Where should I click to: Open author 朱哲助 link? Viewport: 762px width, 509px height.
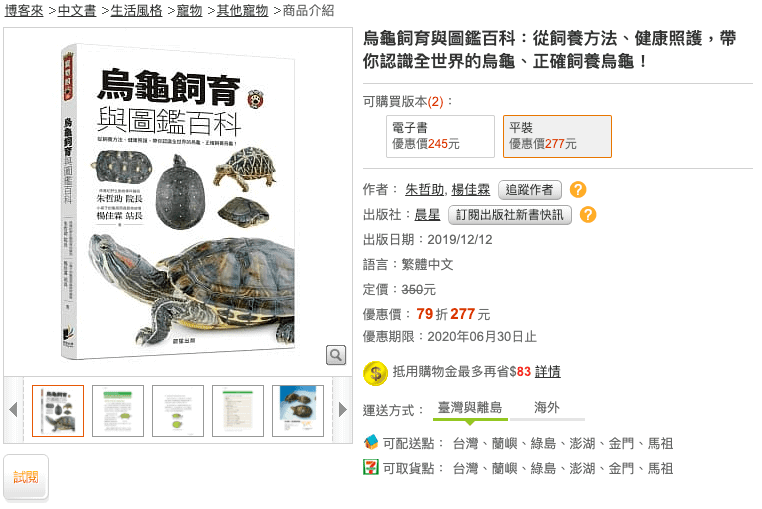point(424,190)
